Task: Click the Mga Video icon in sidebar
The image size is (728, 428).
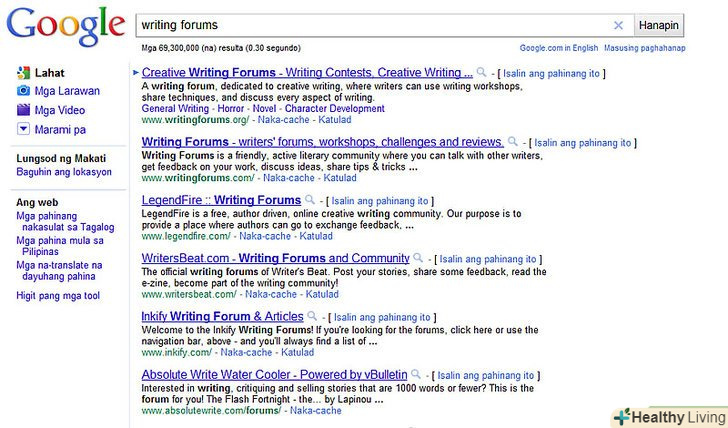Action: click(x=23, y=110)
